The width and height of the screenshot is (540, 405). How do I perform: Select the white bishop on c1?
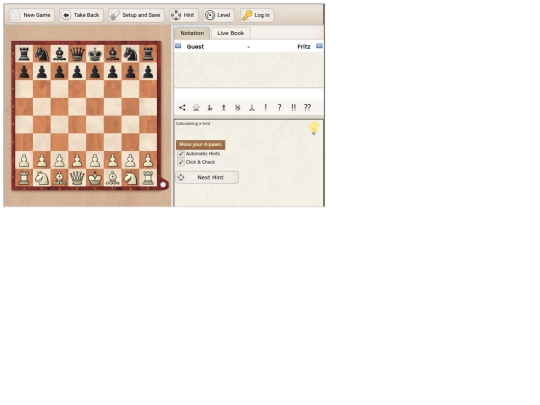[60, 178]
